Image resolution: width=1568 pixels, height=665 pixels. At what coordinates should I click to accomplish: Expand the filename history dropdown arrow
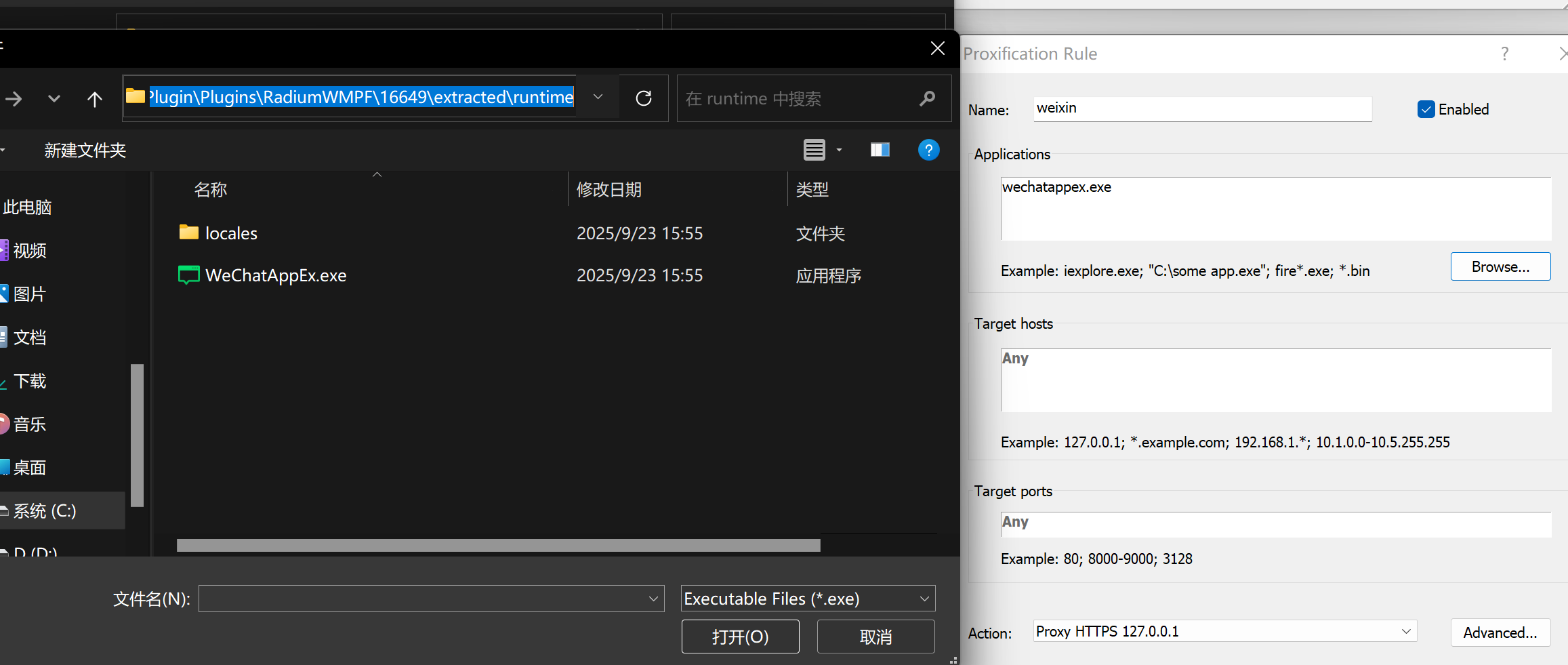(x=653, y=599)
